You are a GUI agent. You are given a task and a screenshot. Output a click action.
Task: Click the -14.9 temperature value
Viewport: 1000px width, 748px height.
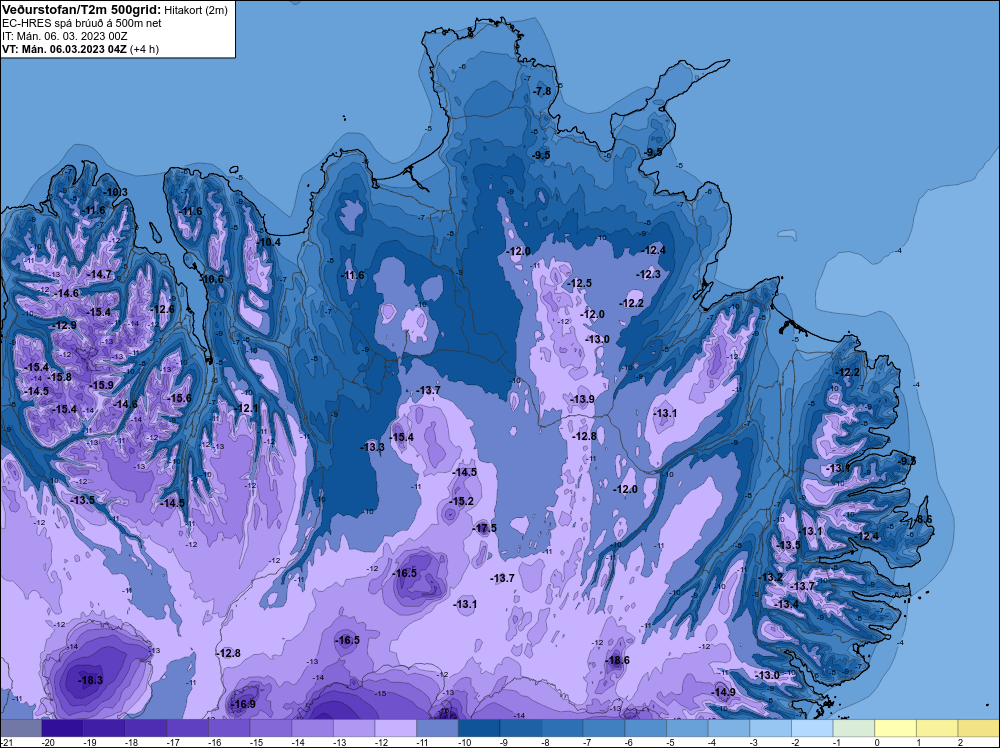723,692
